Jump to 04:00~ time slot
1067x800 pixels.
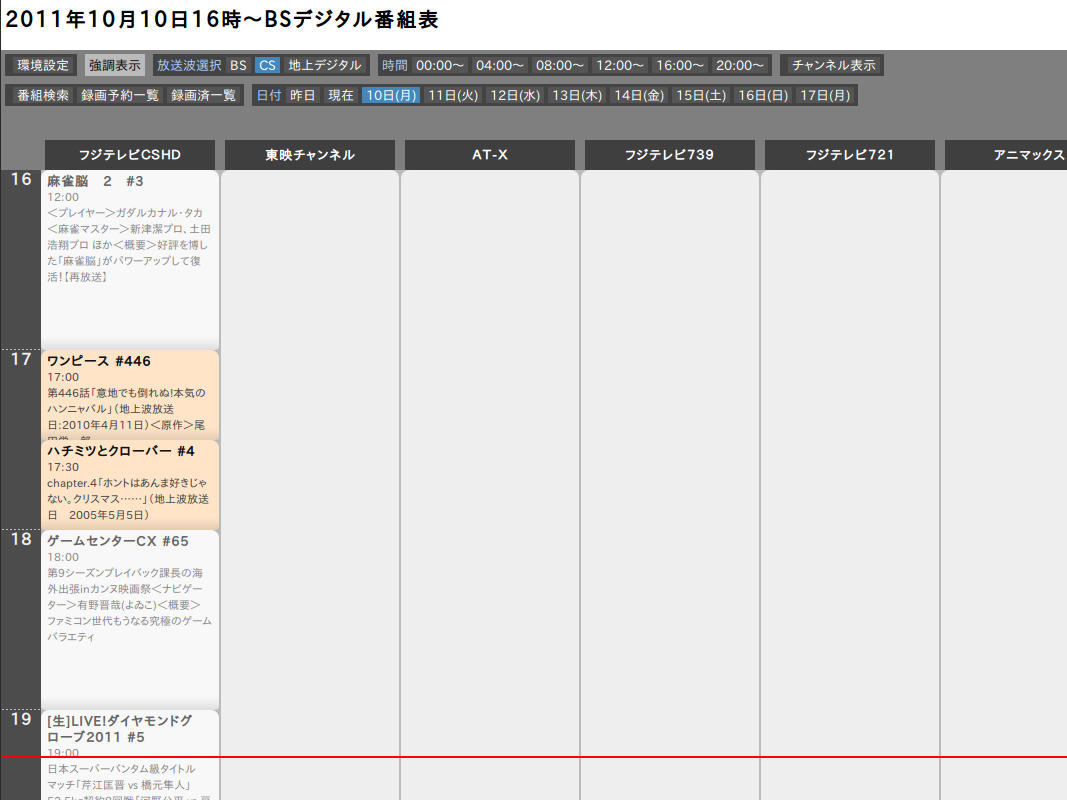click(499, 65)
